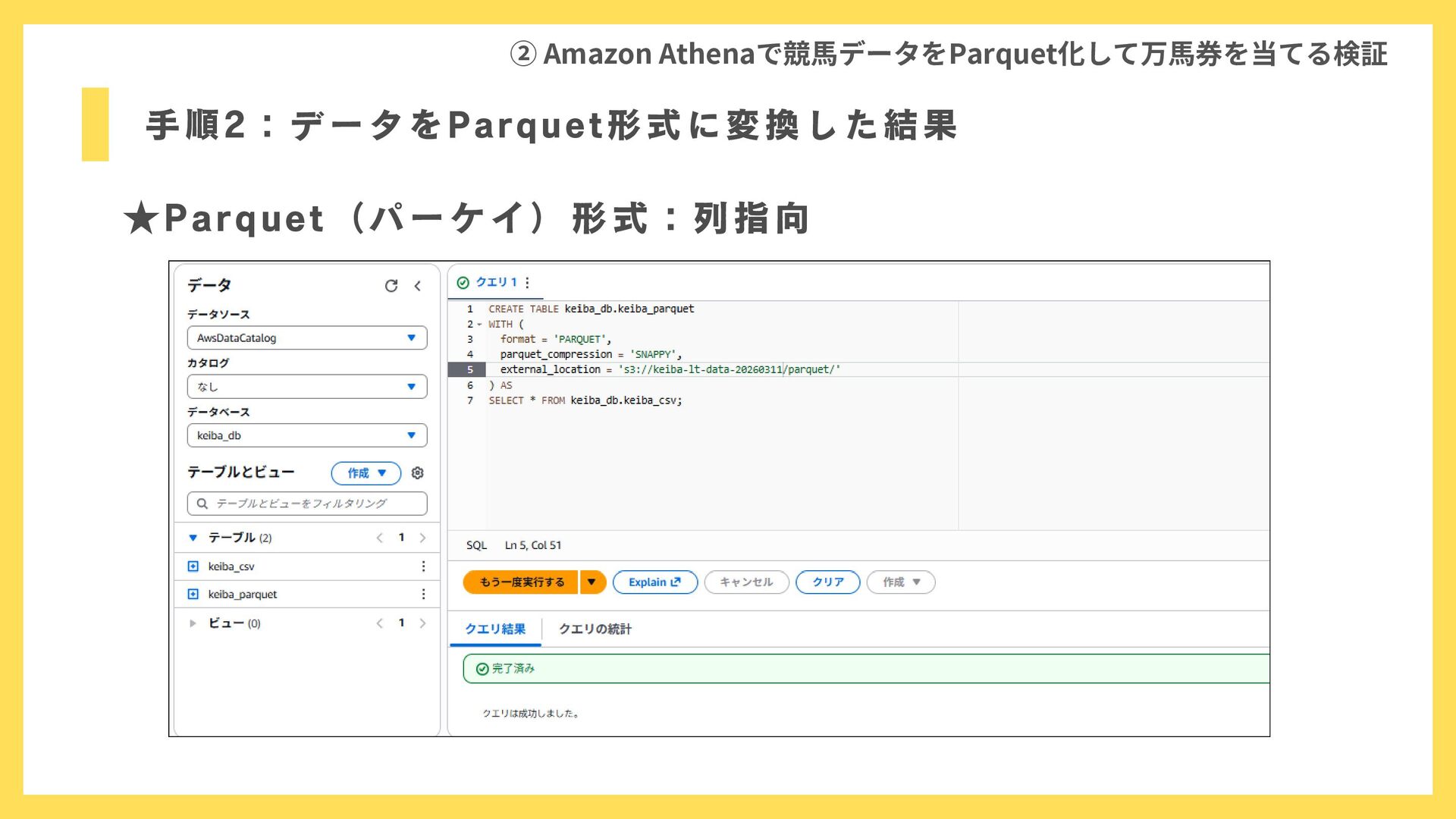This screenshot has width=1456, height=819.
Task: Expand the keiba_csv table plus icon
Action: (193, 566)
